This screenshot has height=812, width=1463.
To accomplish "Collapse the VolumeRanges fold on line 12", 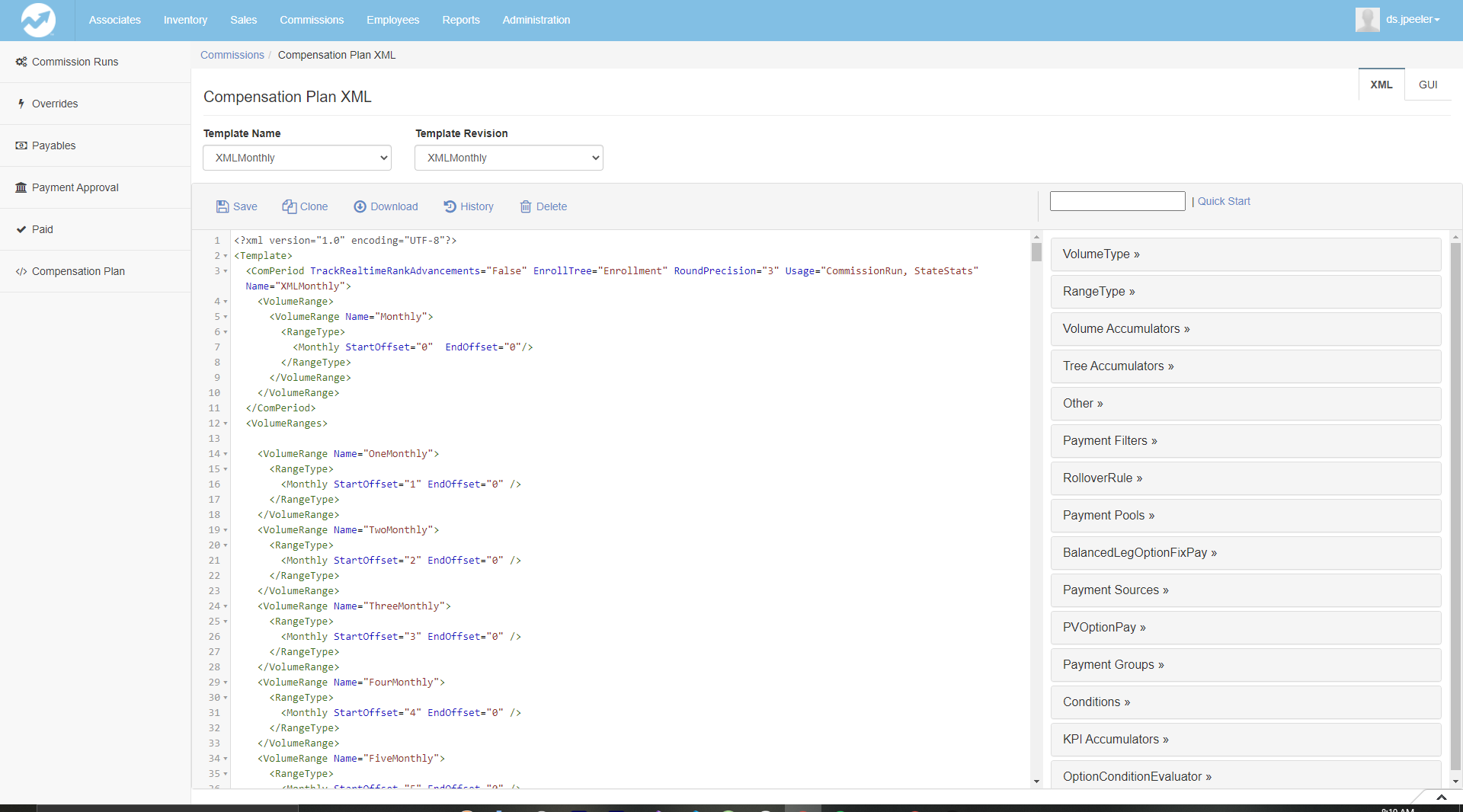I will [226, 424].
